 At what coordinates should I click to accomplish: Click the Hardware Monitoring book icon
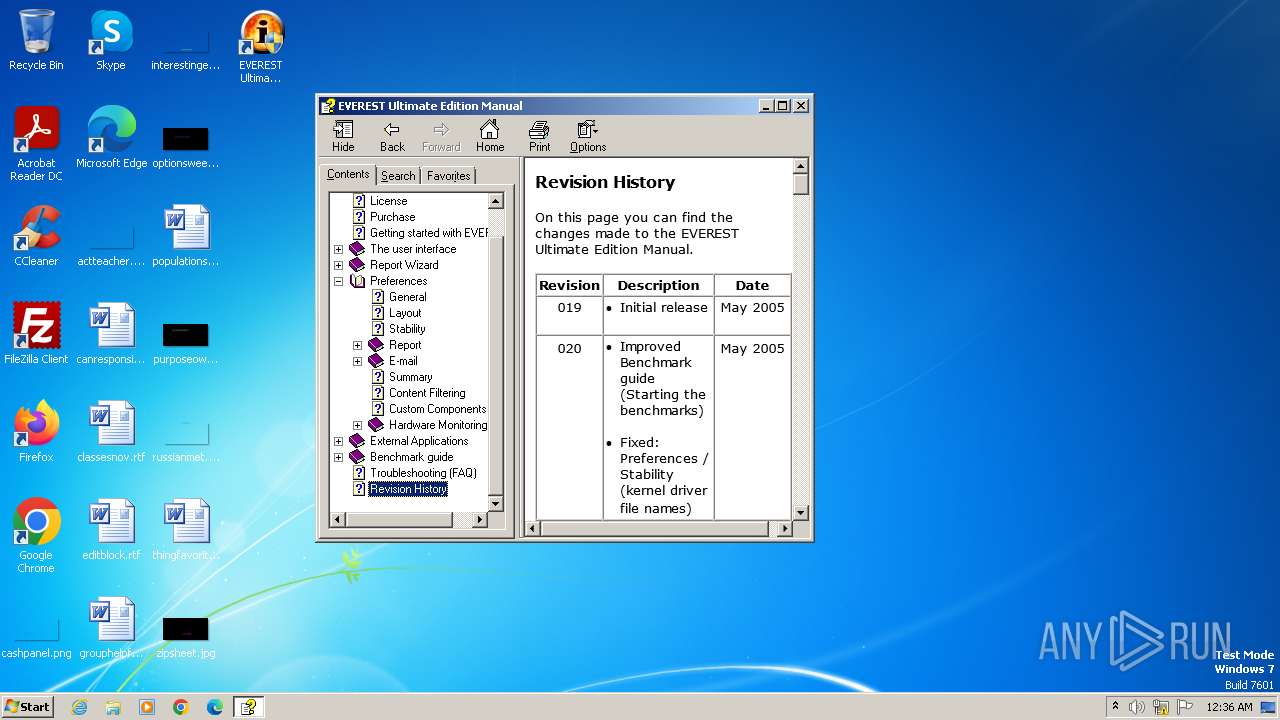pyautogui.click(x=376, y=425)
